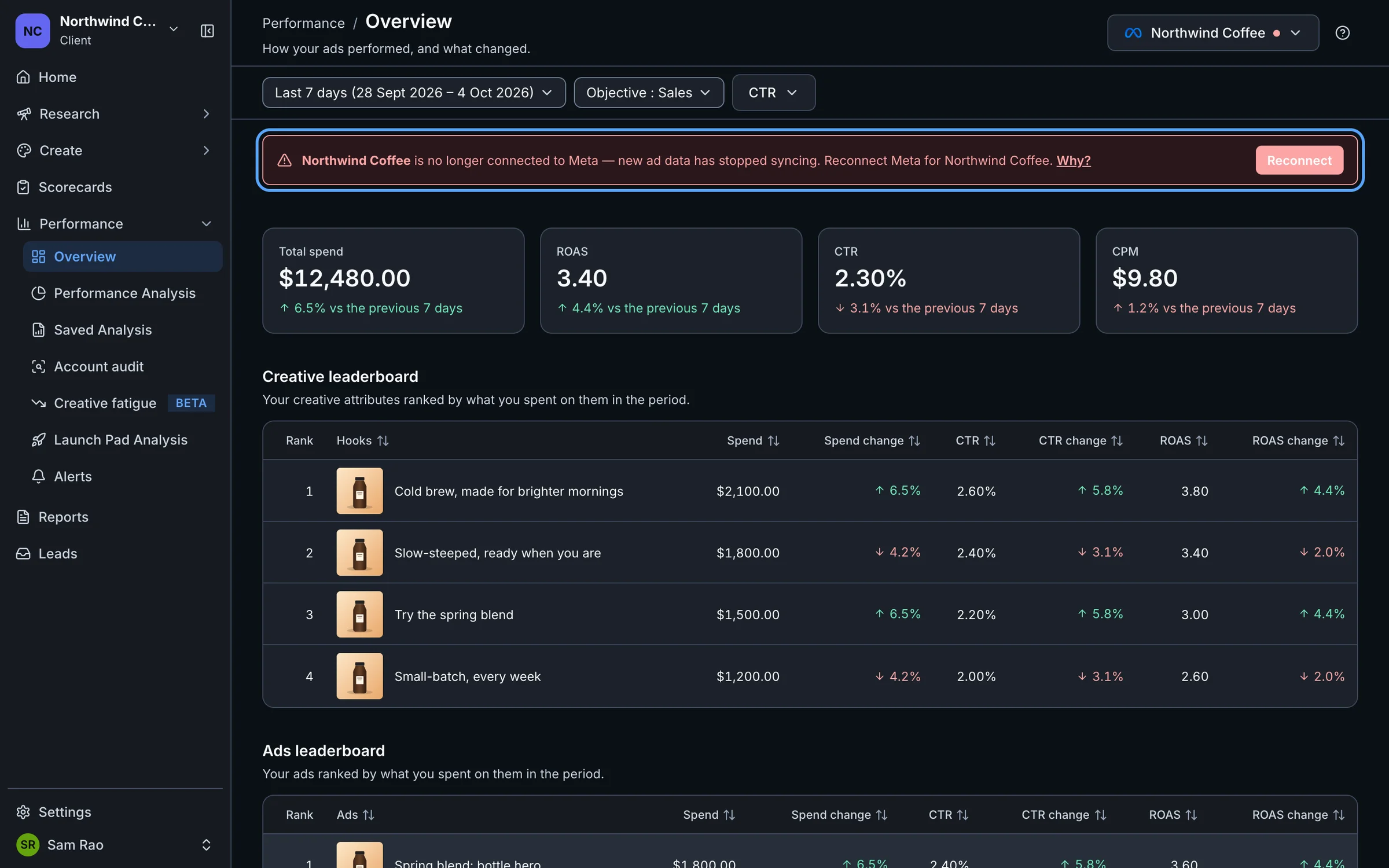The height and width of the screenshot is (868, 1389).
Task: Expand the Create menu chevron
Action: coord(206,150)
